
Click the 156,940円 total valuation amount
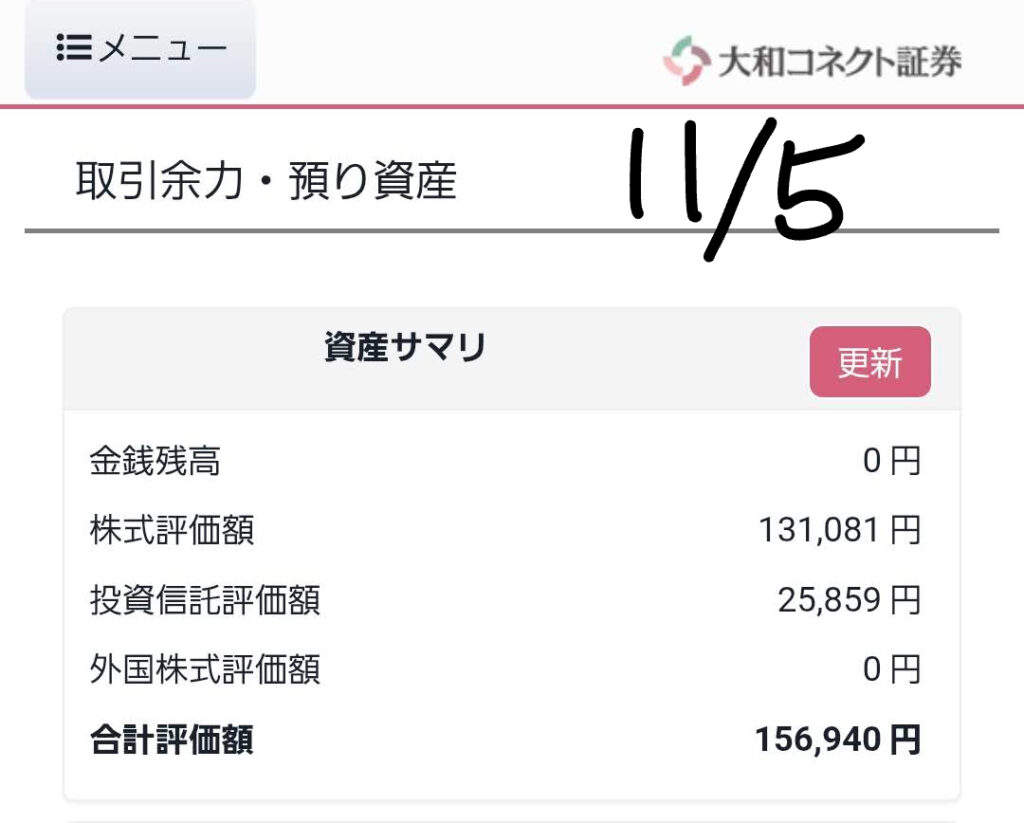(837, 741)
